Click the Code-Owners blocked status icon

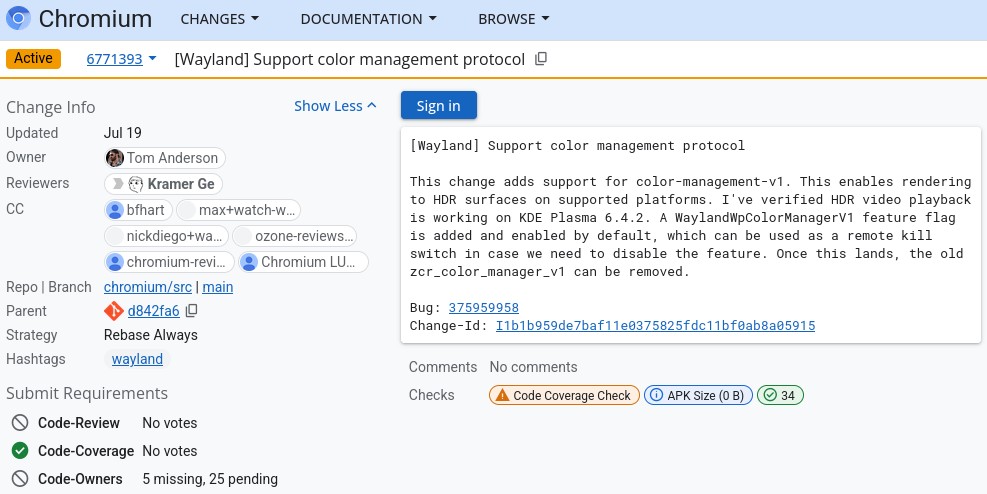click(x=20, y=479)
